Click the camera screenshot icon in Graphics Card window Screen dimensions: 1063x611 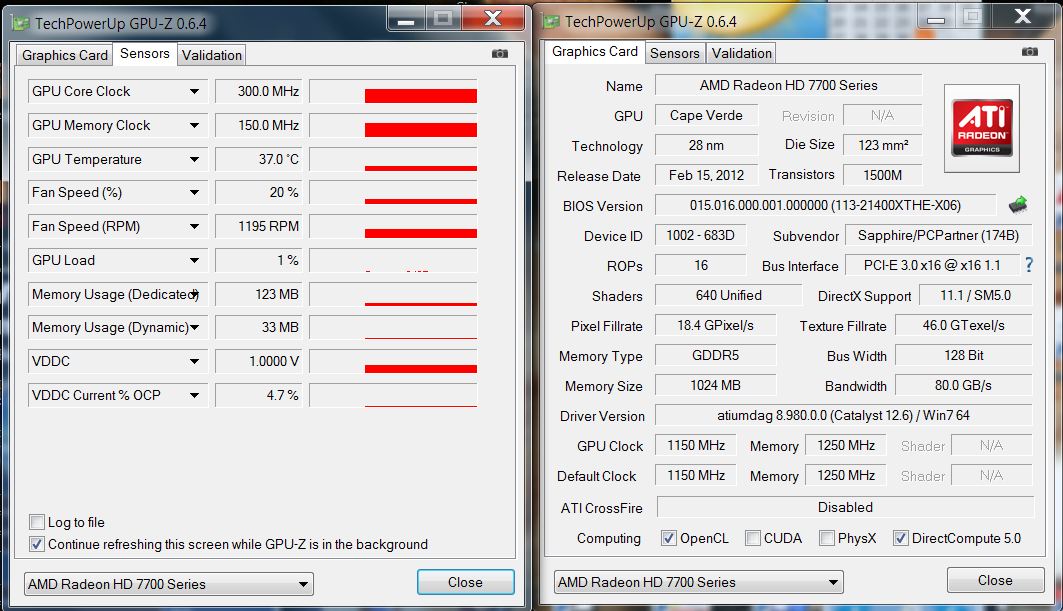(1030, 52)
